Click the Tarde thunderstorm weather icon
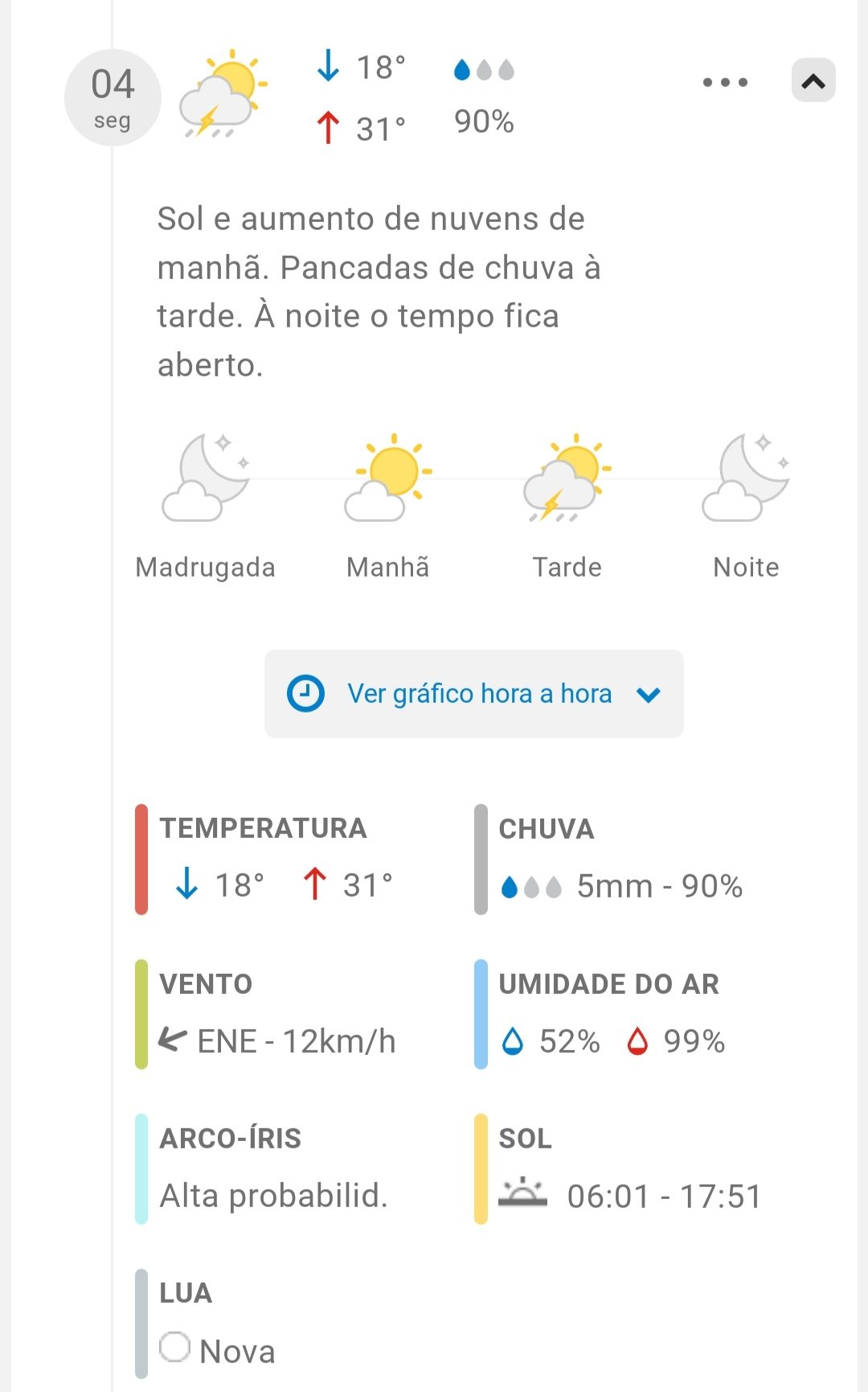Viewport: 868px width, 1392px height. [567, 478]
